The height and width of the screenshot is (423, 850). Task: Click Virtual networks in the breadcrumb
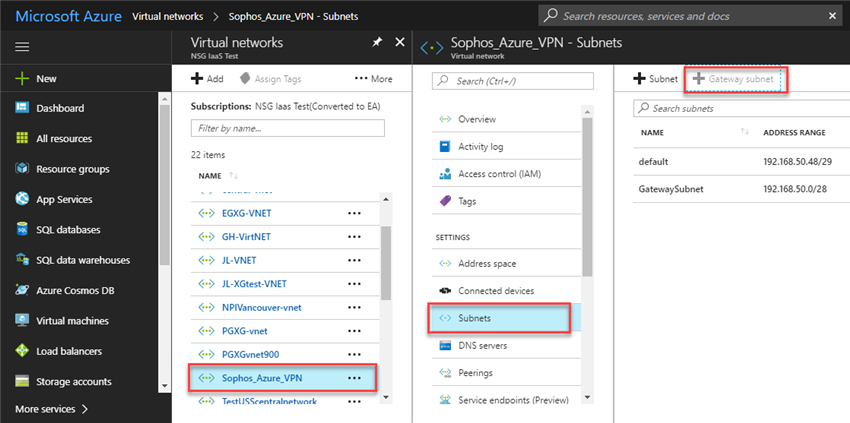click(168, 16)
